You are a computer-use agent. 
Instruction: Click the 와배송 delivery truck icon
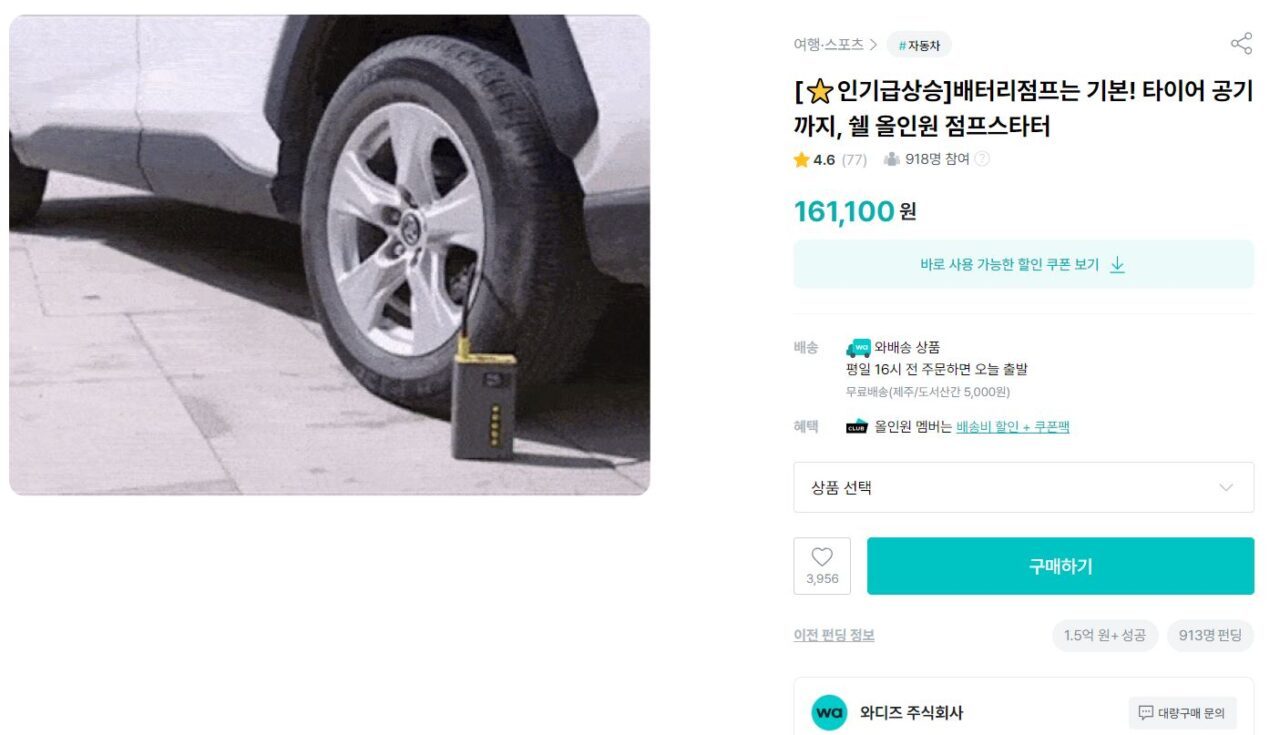pyautogui.click(x=858, y=348)
